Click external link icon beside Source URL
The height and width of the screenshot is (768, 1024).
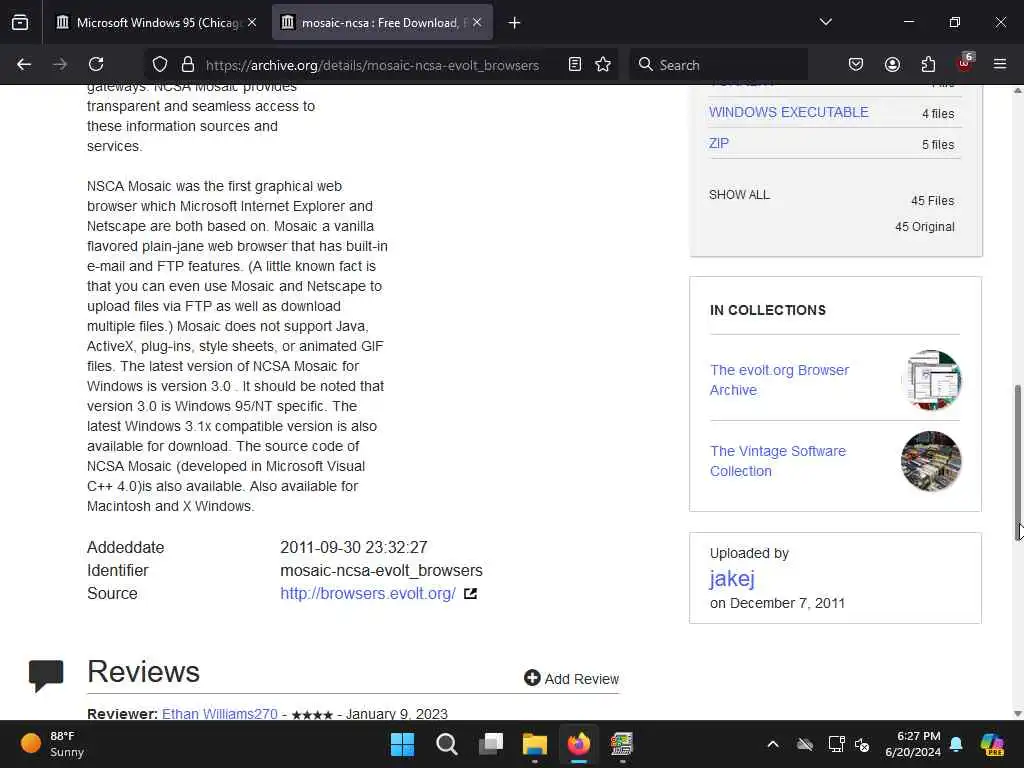coord(470,594)
